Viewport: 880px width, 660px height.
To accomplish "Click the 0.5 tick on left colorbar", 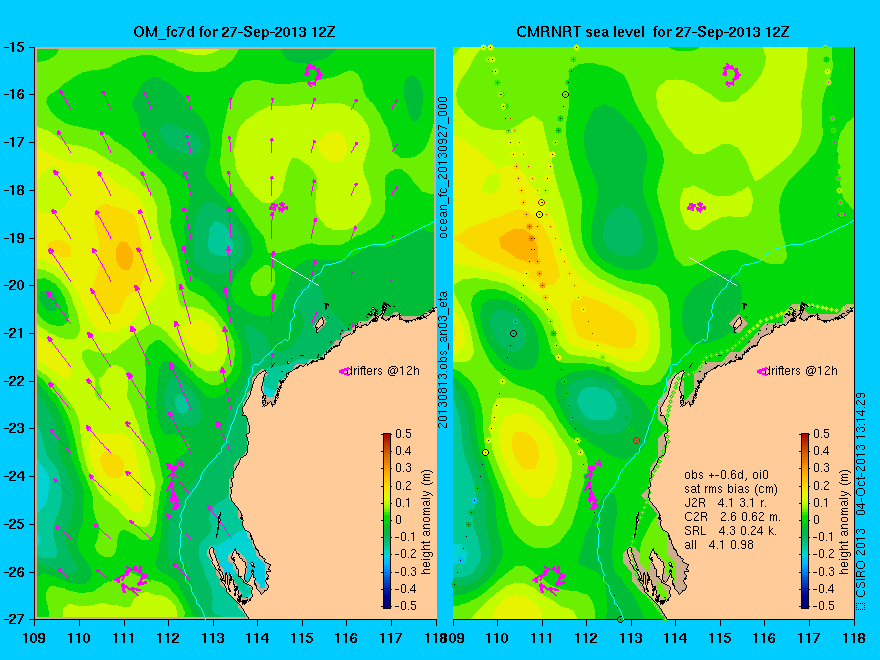I will 404,433.
